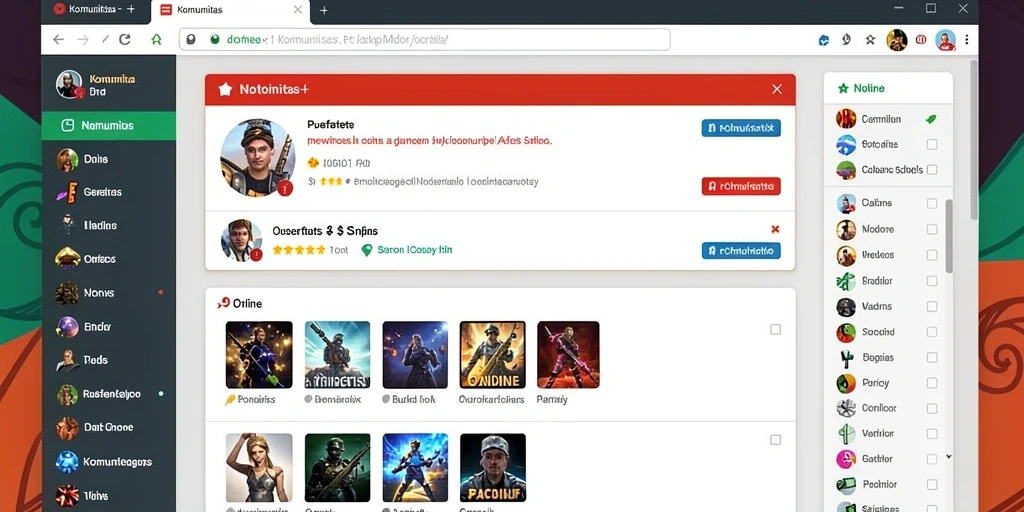Click the blue button beside Puefatete
Screen dimensions: 1024x512
741,128
